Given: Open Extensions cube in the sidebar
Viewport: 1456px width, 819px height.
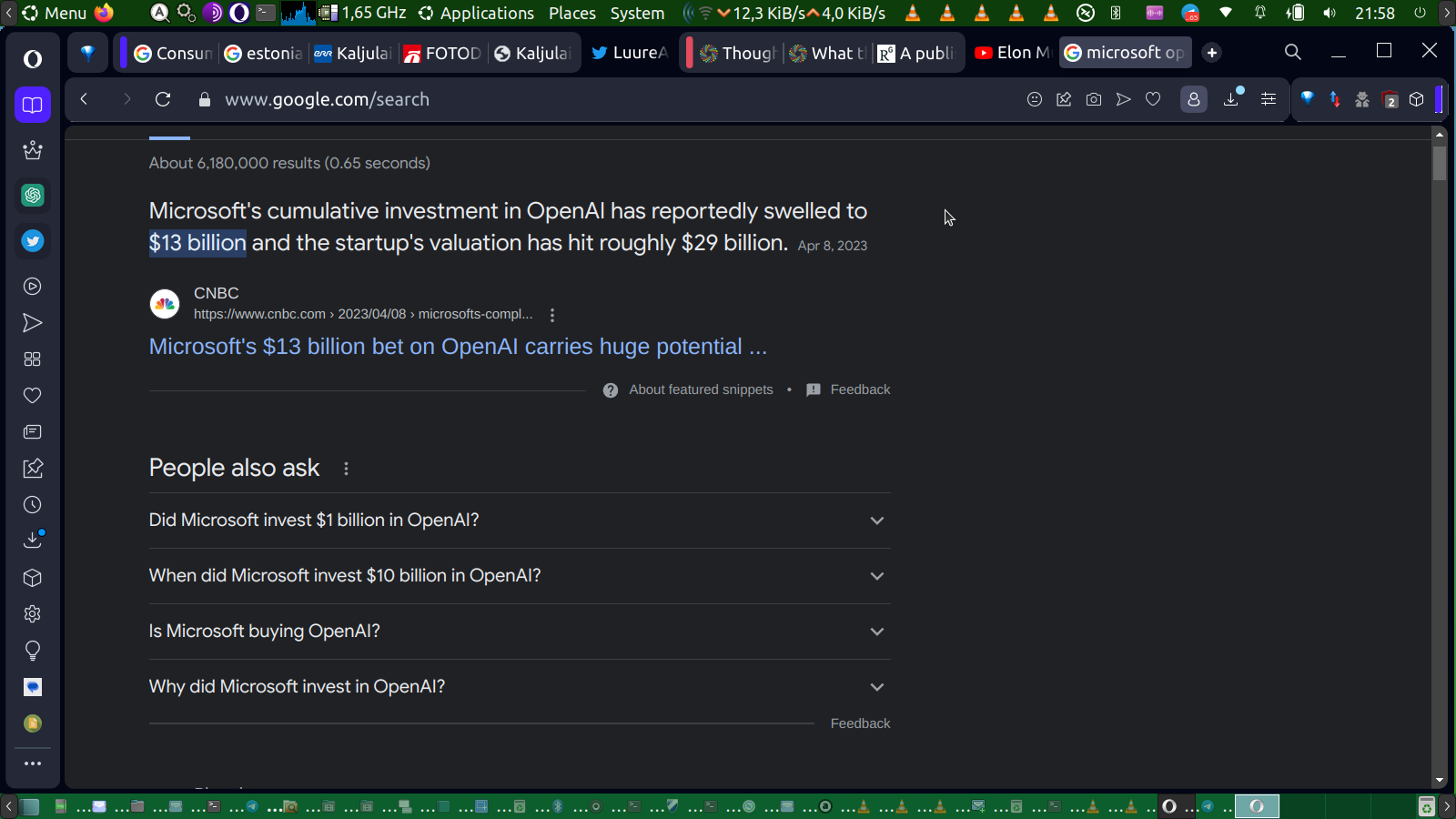Looking at the screenshot, I should (x=33, y=578).
